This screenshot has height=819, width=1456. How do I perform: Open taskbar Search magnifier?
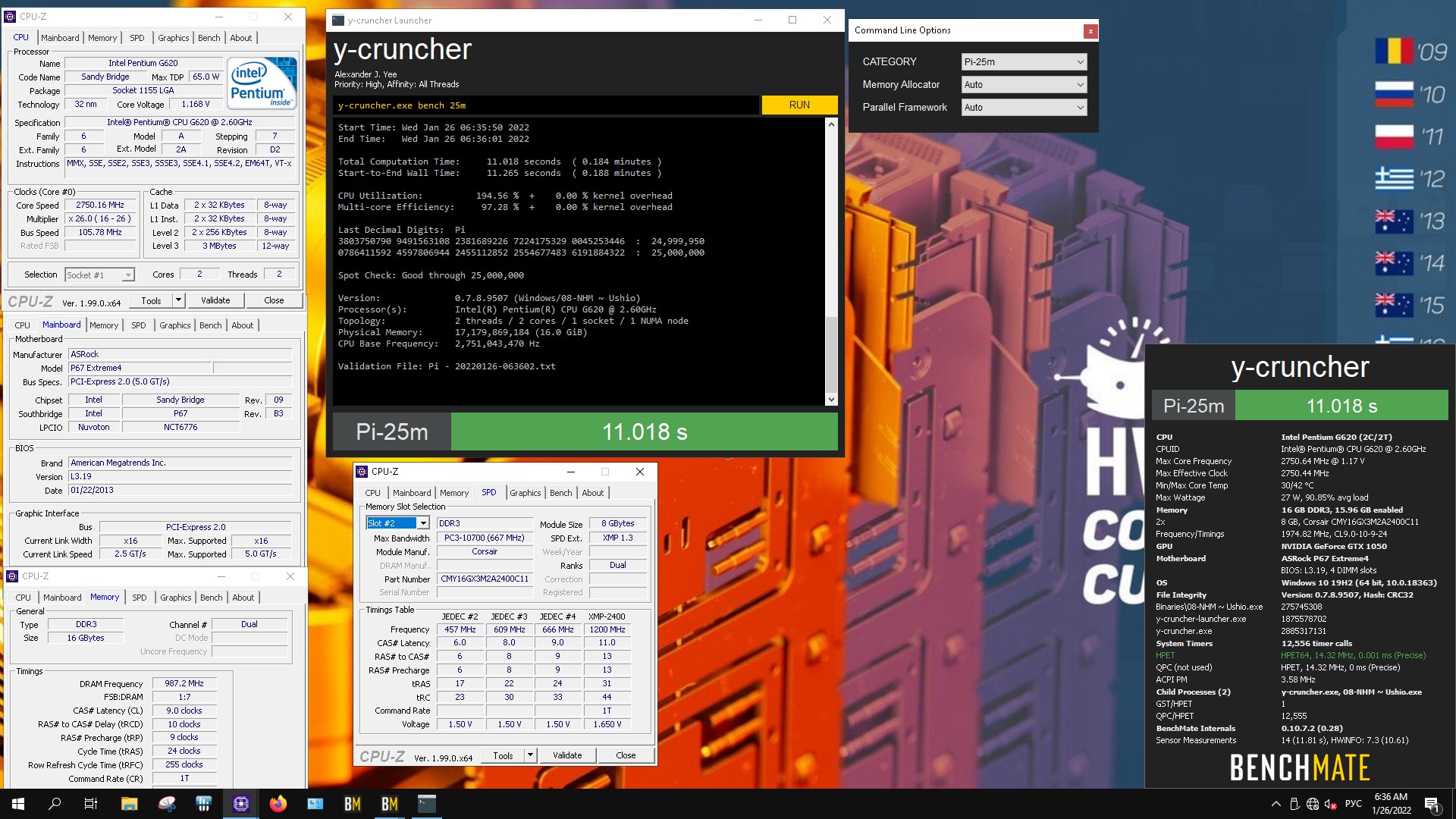[55, 804]
